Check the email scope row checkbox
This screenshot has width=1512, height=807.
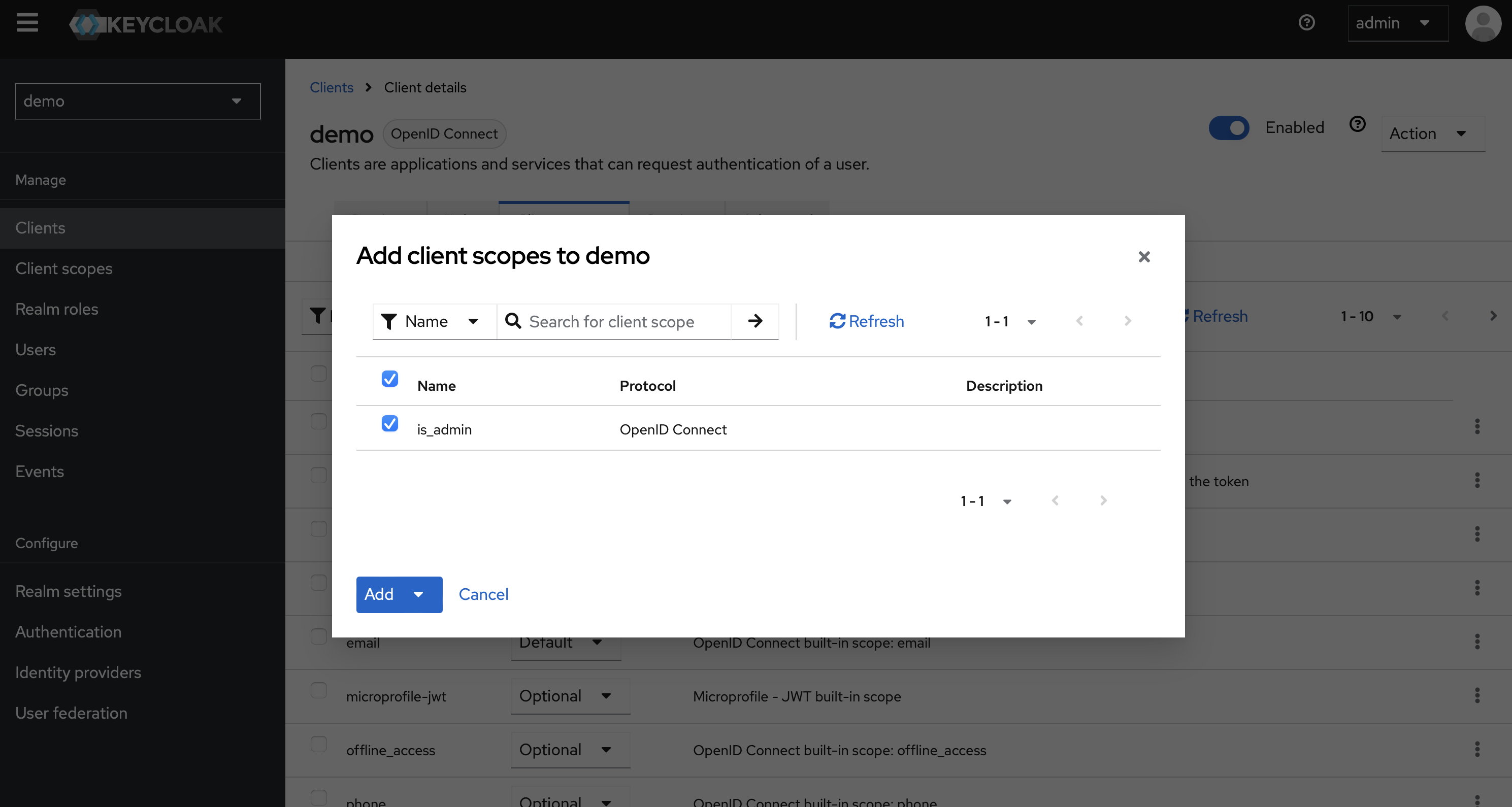tap(319, 637)
